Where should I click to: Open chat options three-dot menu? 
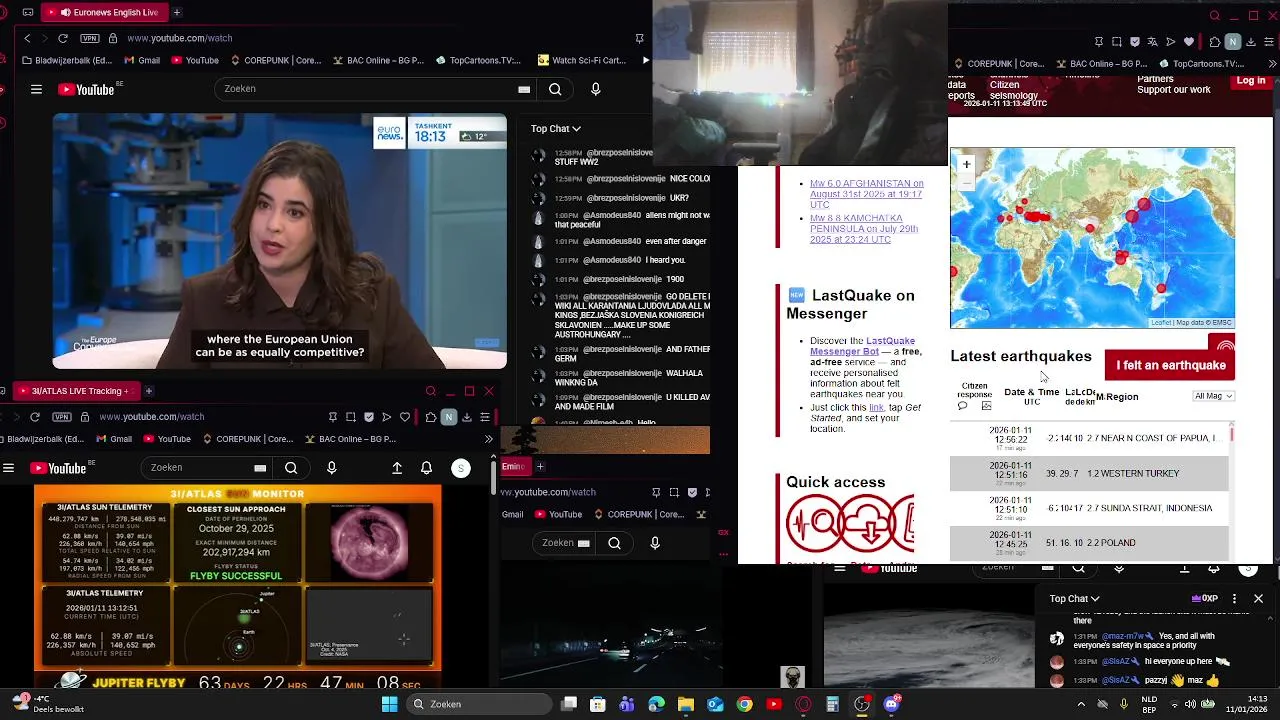click(x=1234, y=599)
